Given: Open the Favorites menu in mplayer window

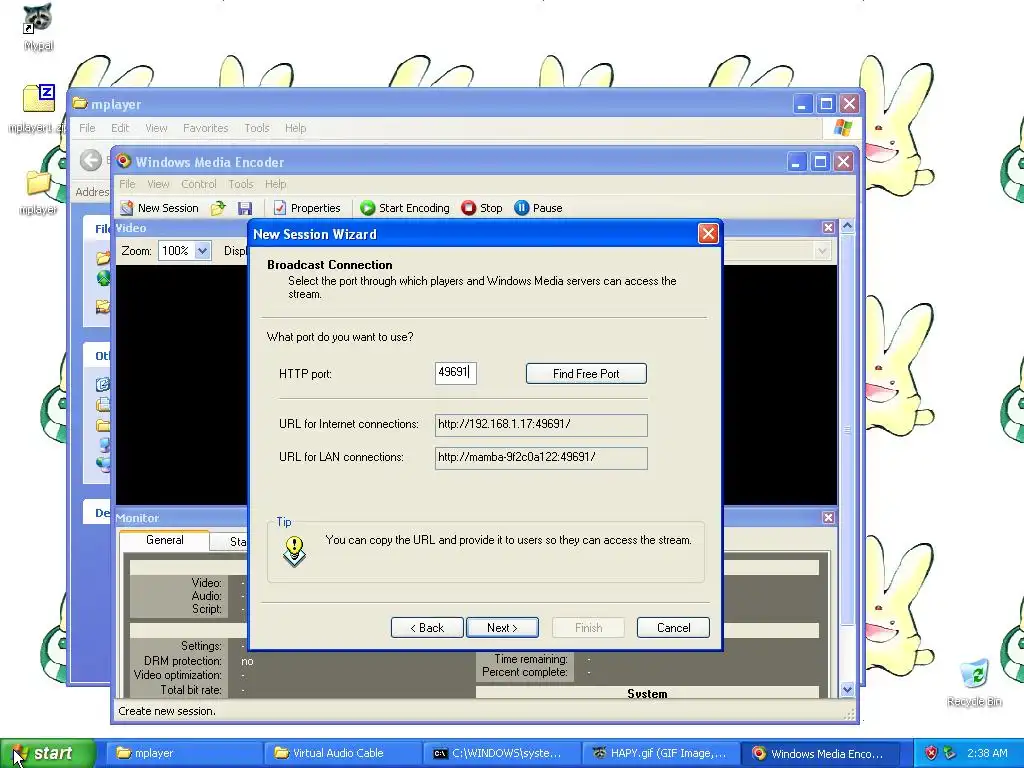Looking at the screenshot, I should (206, 128).
